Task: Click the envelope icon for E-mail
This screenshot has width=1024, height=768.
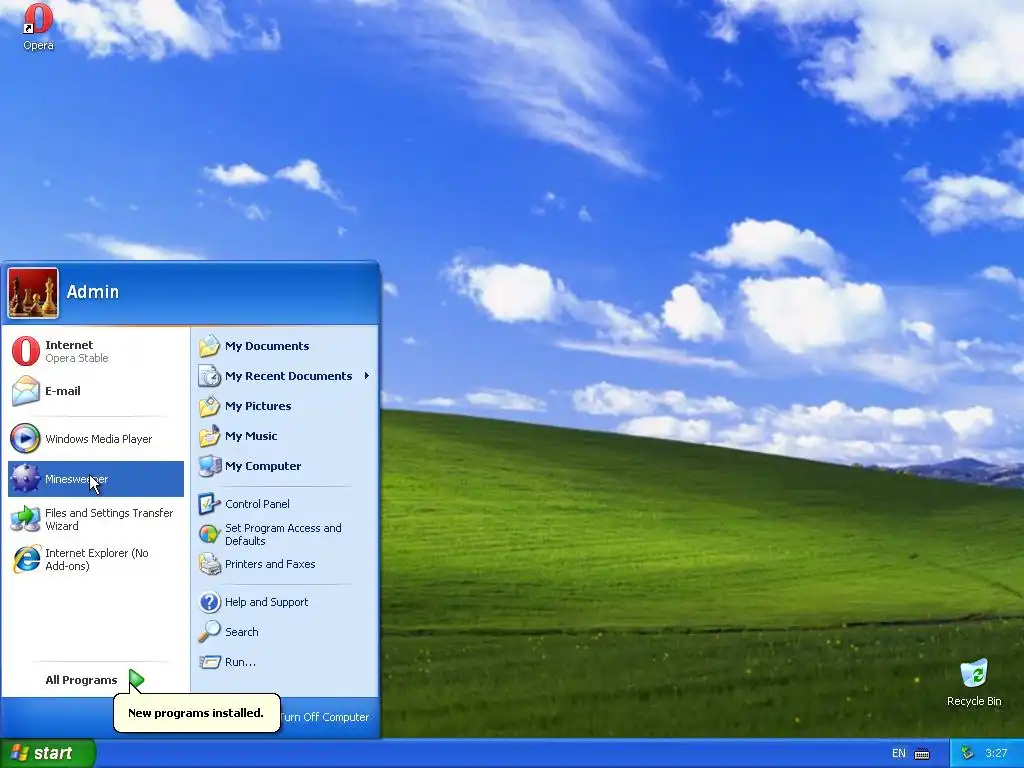Action: (x=25, y=391)
